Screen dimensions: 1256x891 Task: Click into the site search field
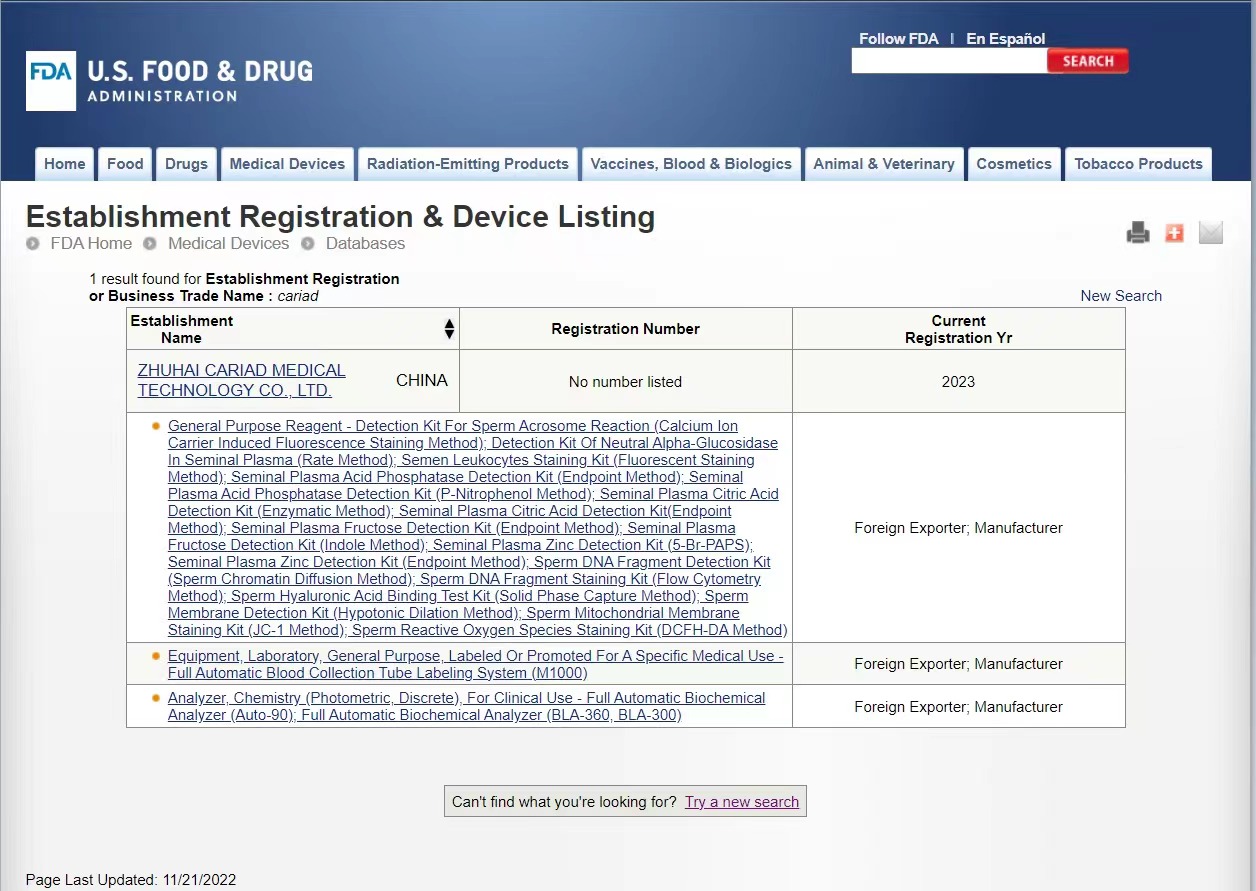point(949,61)
